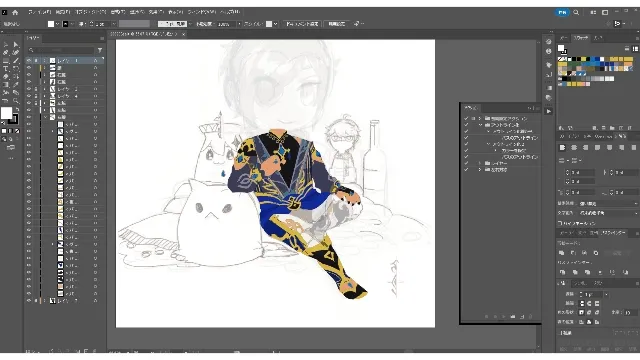Open the オブジェクト menu

pyautogui.click(x=91, y=12)
